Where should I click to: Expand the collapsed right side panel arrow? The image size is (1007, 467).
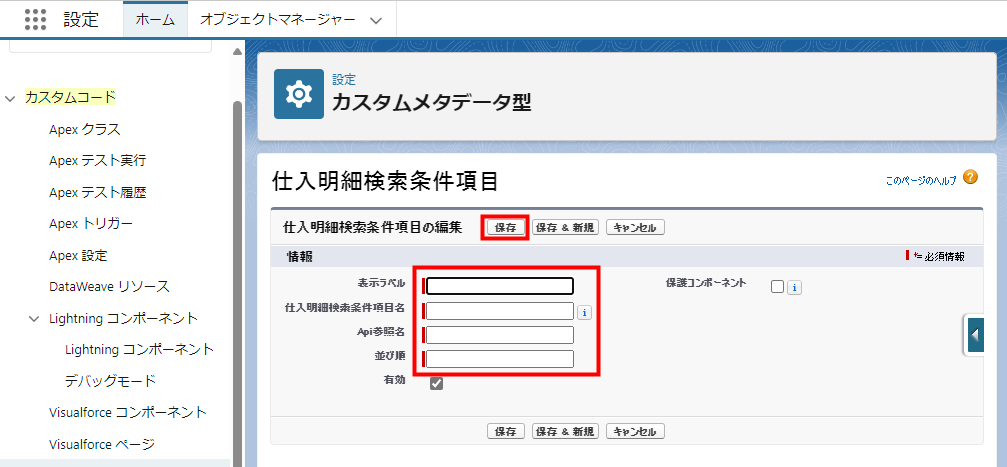coord(977,334)
